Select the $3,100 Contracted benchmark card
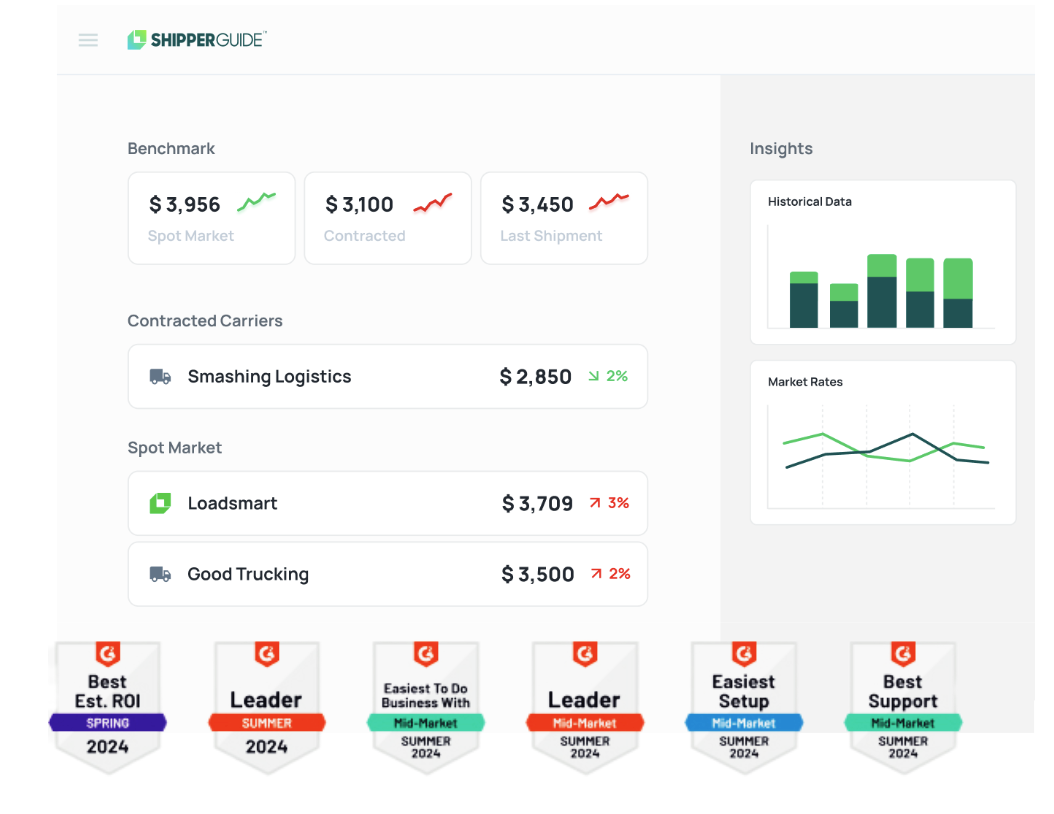Screen dimensions: 1054x814 coord(387,218)
